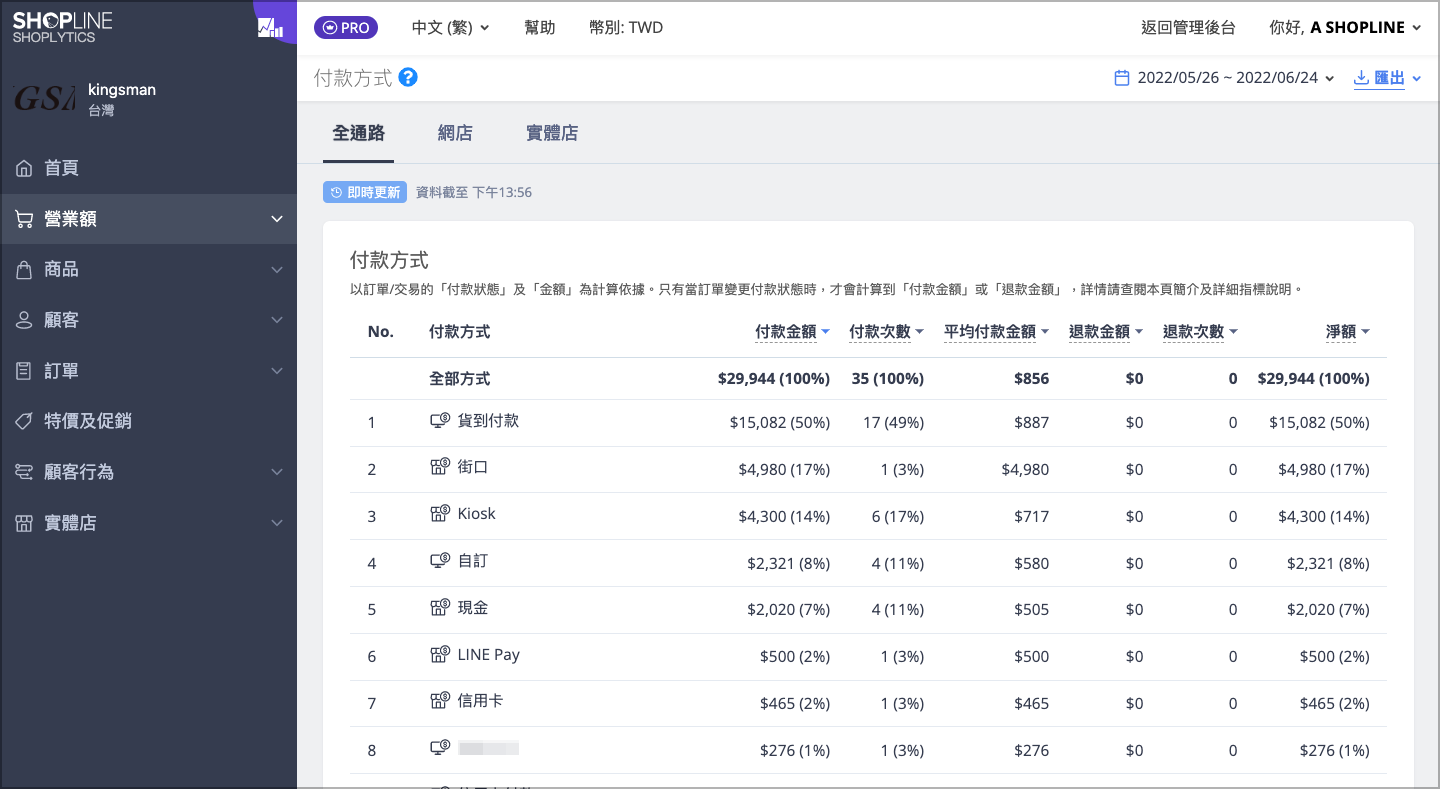
Task: Click the 貨到付款 row label
Action: coord(488,421)
